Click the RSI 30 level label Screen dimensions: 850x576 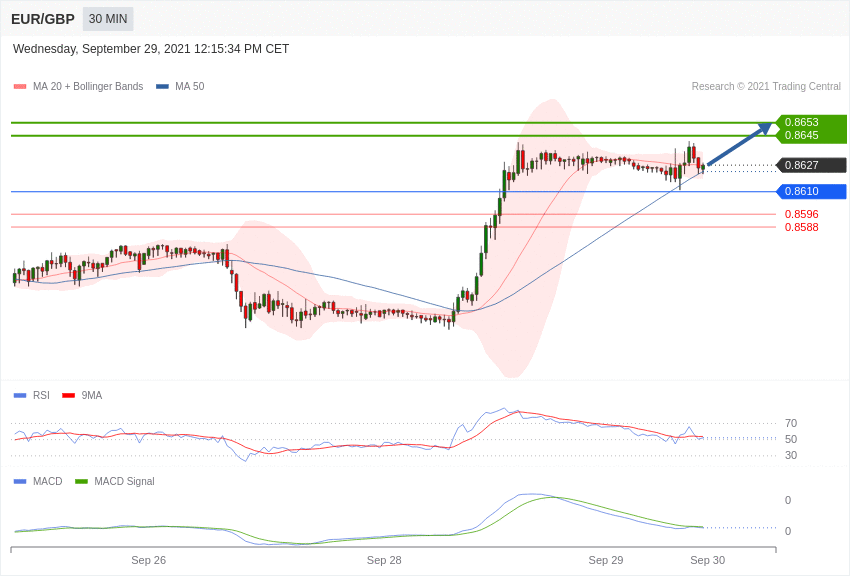[x=791, y=456]
